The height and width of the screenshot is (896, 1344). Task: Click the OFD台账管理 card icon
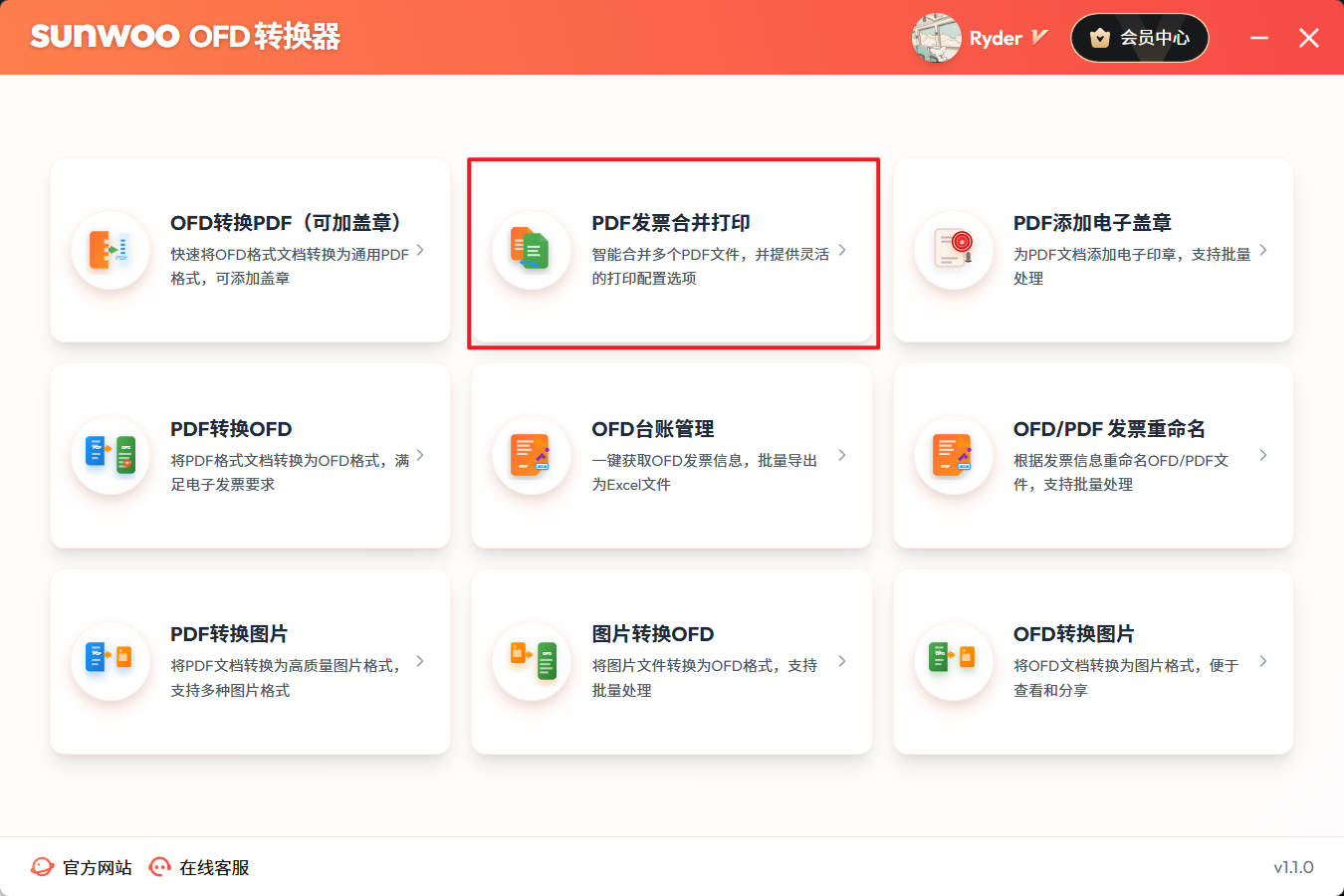point(532,455)
